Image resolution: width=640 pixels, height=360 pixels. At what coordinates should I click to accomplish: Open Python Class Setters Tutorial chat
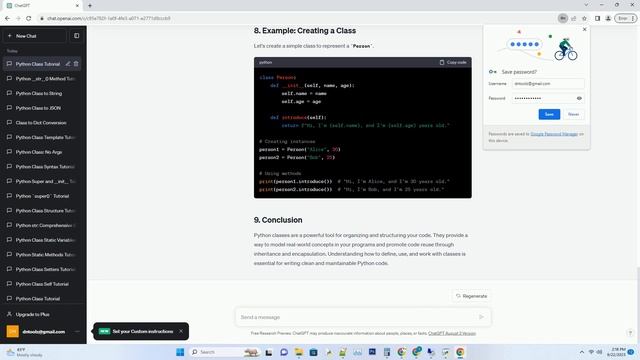click(42, 269)
